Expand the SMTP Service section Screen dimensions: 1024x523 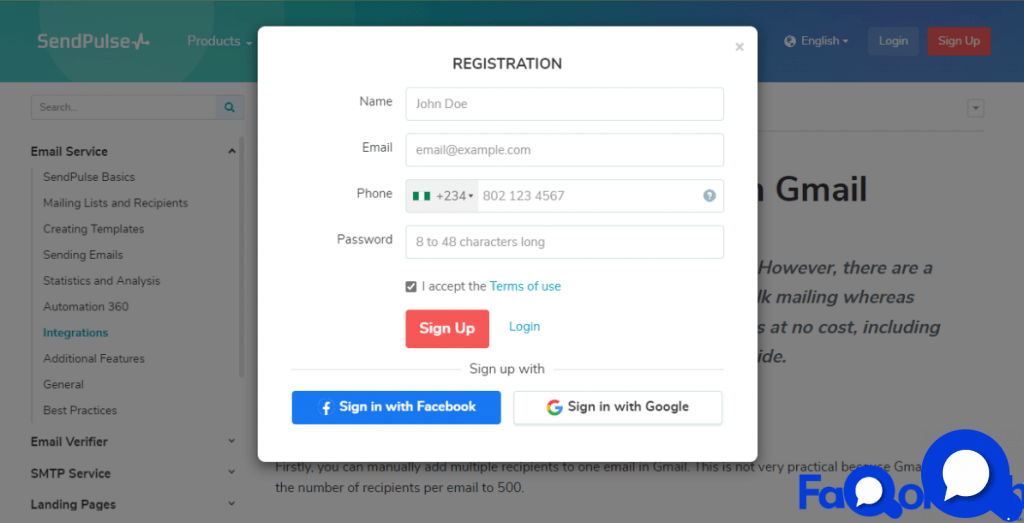[x=133, y=473]
